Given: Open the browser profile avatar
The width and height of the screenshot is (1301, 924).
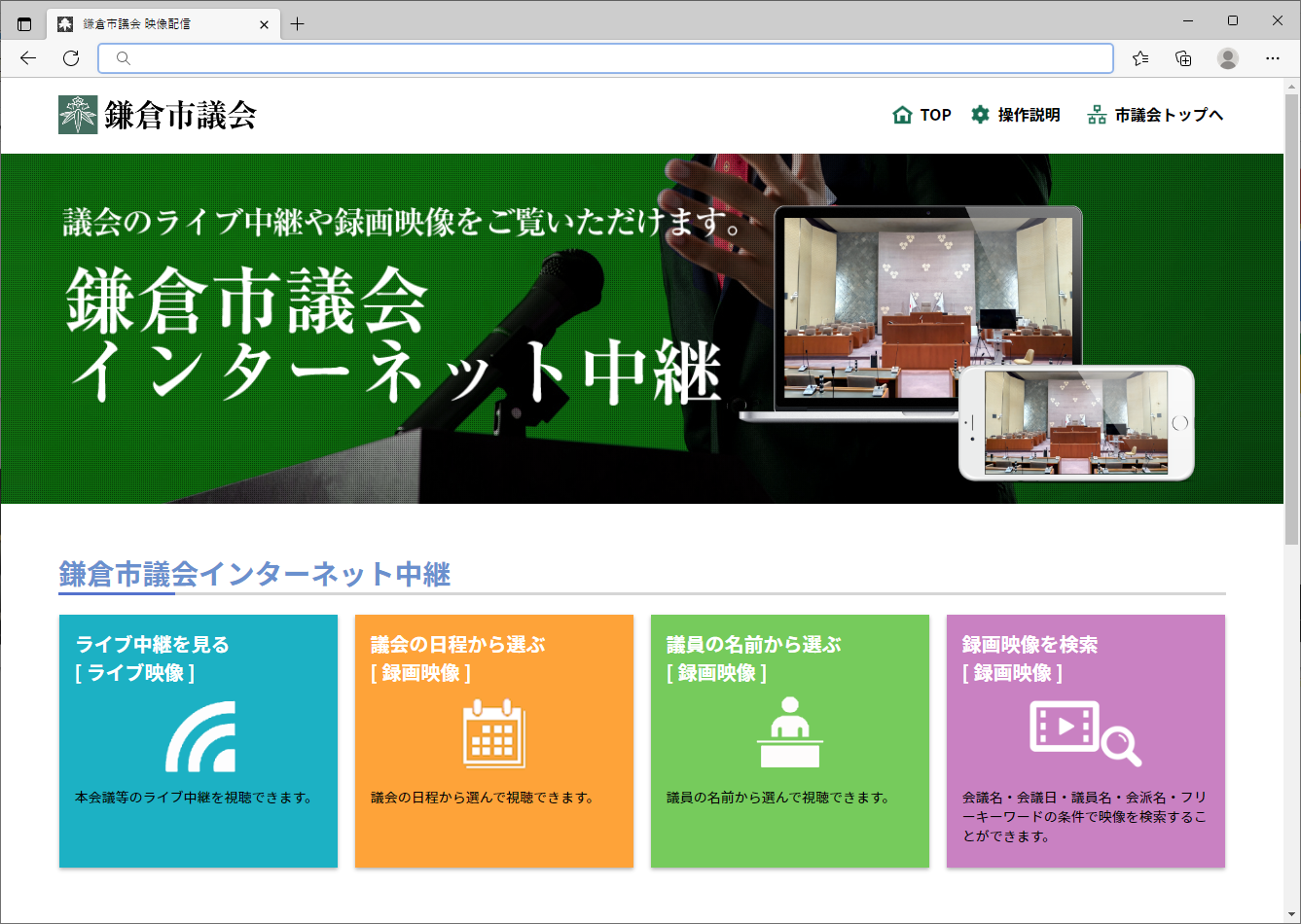Looking at the screenshot, I should coord(1228,58).
